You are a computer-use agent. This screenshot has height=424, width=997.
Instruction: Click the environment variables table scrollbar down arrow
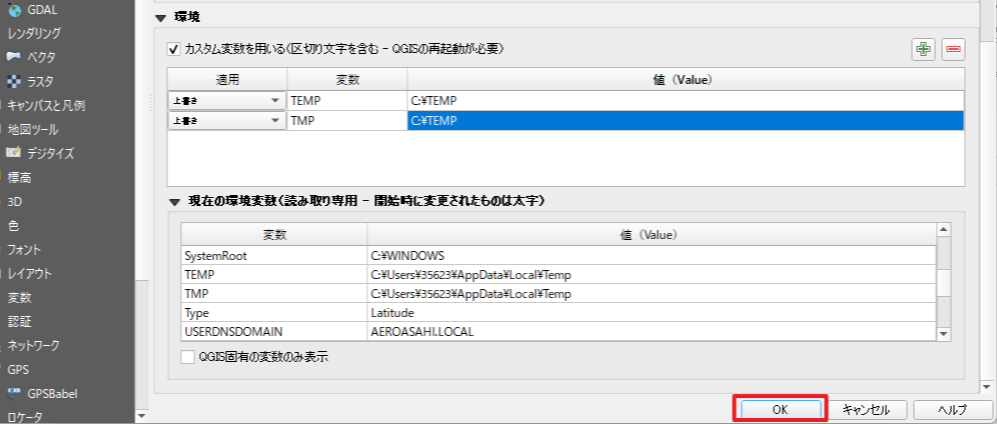point(942,333)
